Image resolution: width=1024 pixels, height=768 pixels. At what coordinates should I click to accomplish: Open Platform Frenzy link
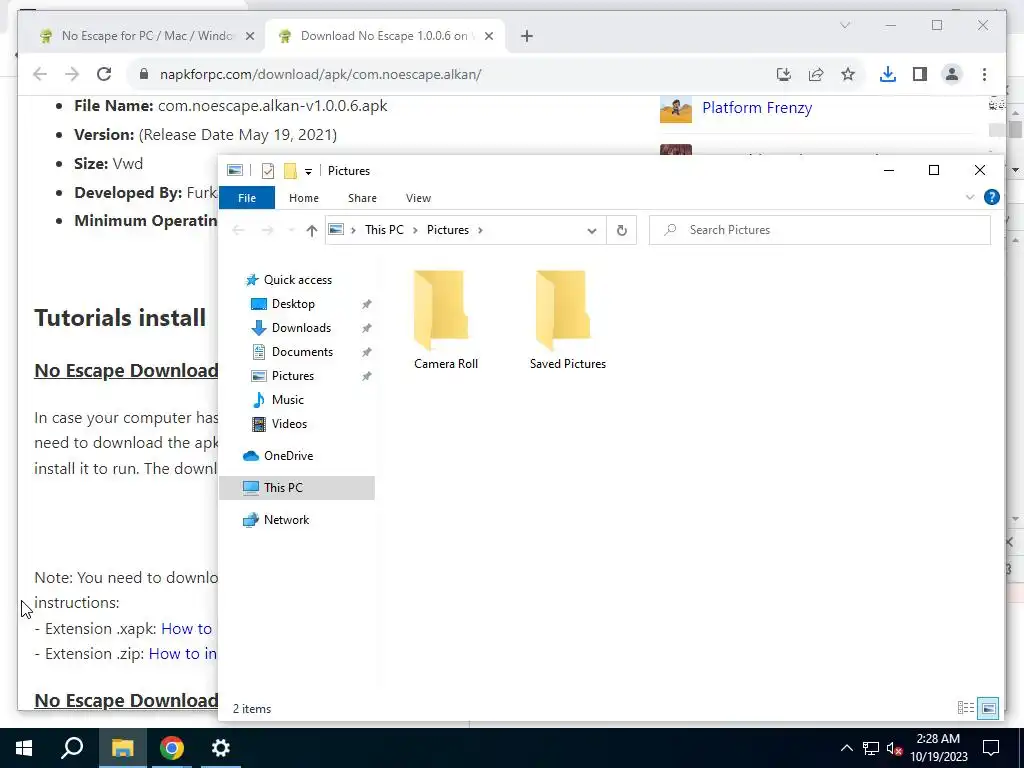tap(757, 108)
